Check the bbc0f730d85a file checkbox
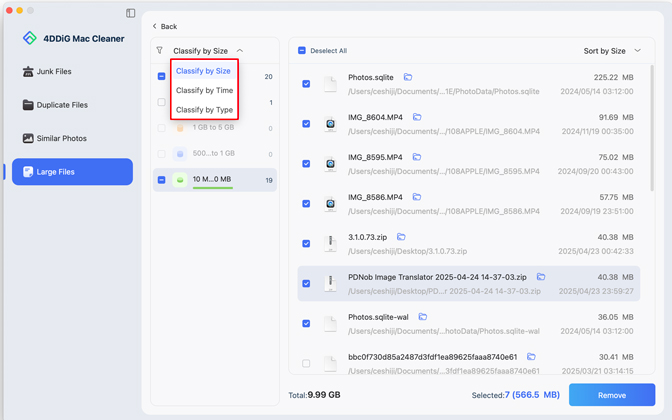672x420 pixels. pos(306,364)
